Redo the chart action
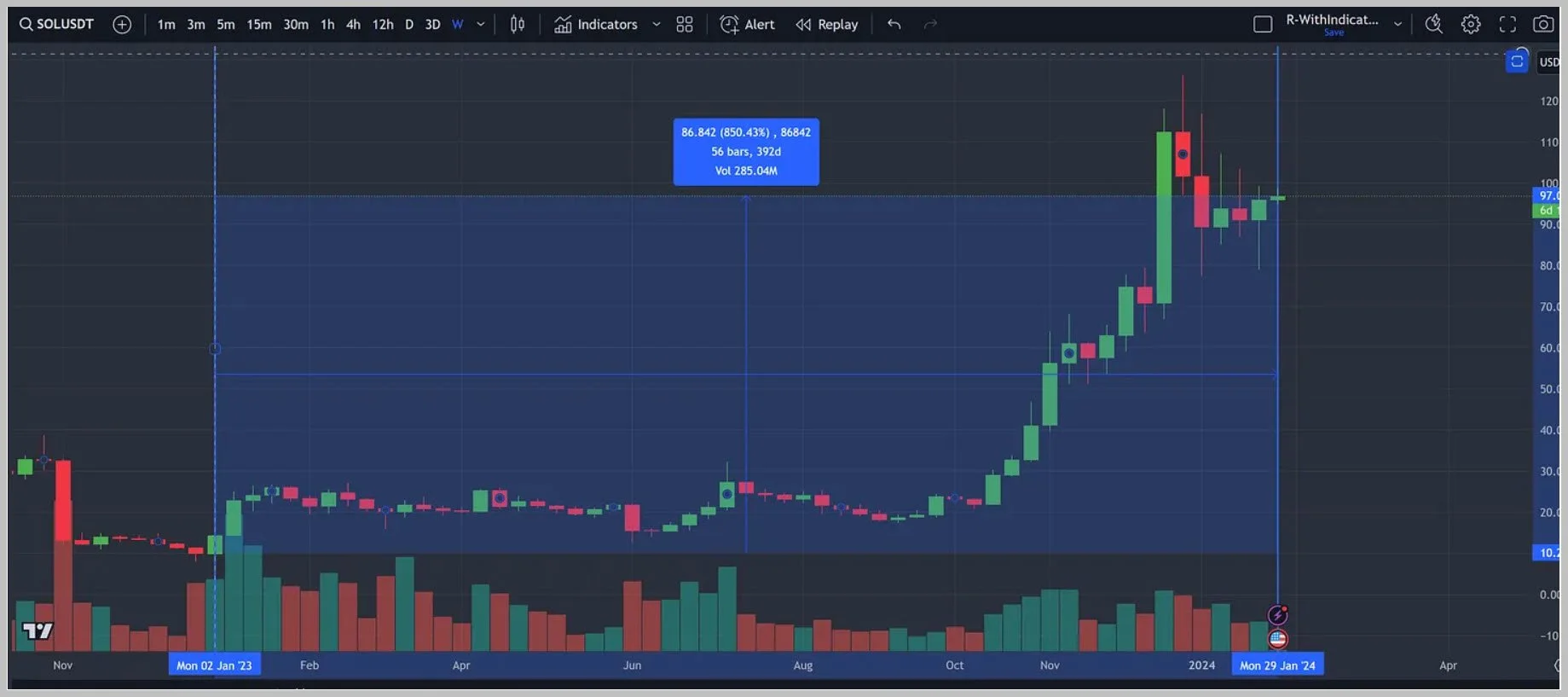The width and height of the screenshot is (1568, 697). pyautogui.click(x=930, y=25)
